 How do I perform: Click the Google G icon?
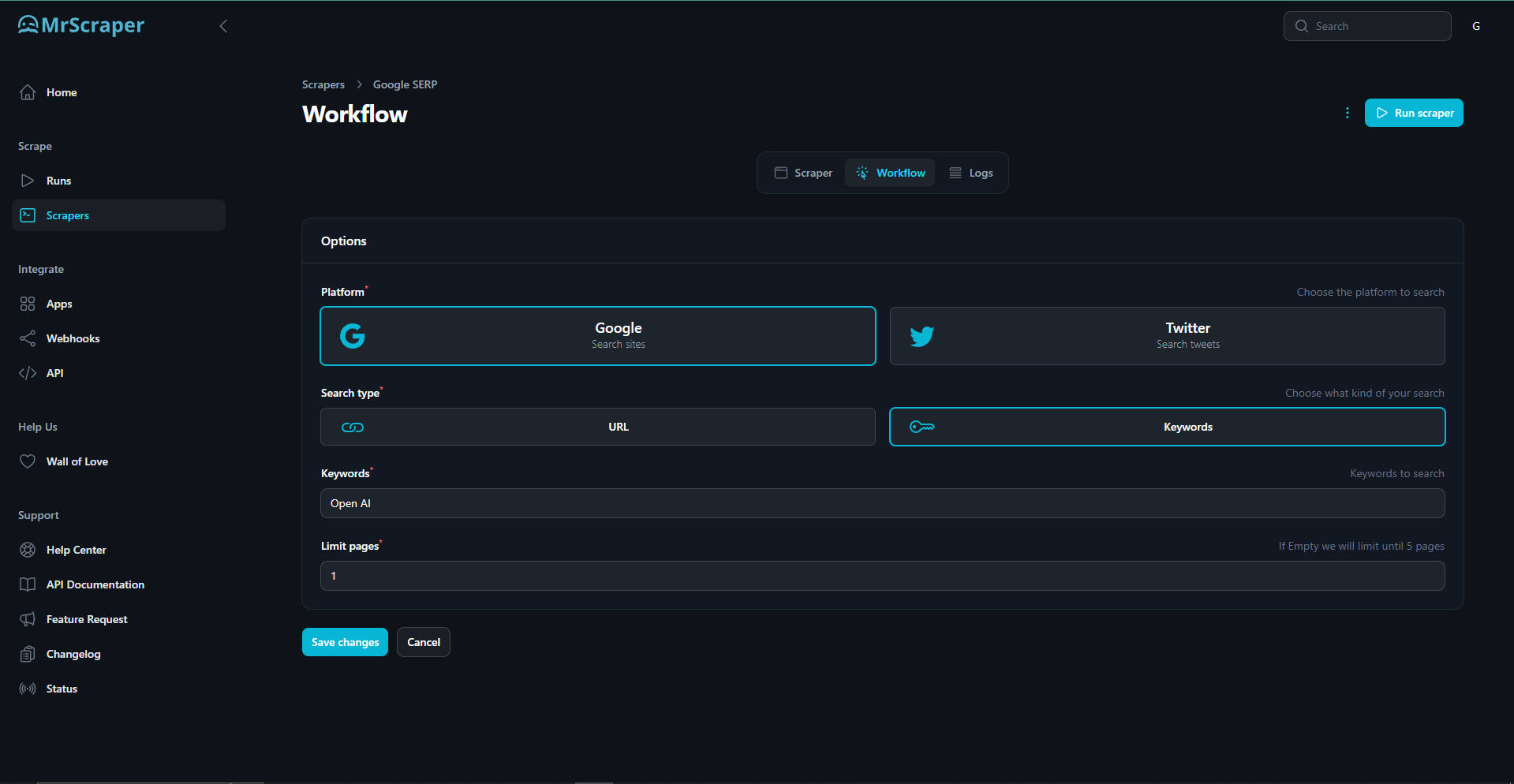[x=353, y=336]
